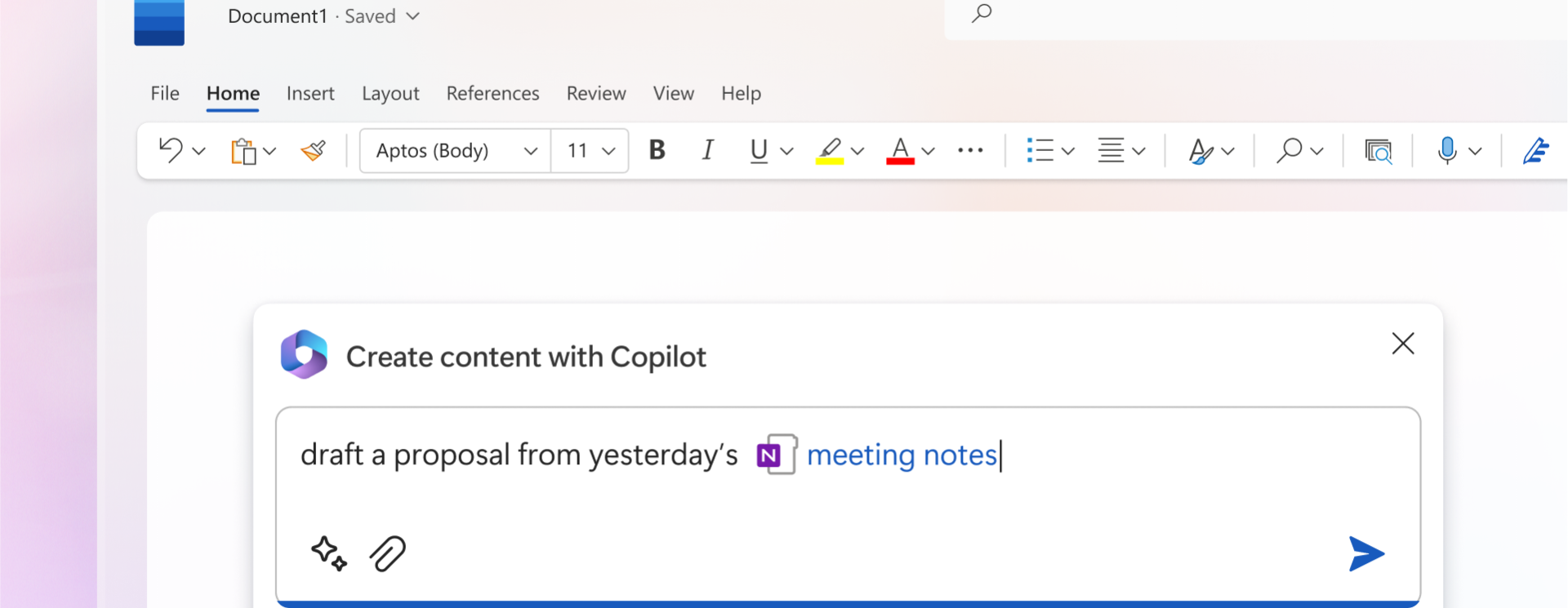Attach a file with paperclip icon

pos(388,554)
